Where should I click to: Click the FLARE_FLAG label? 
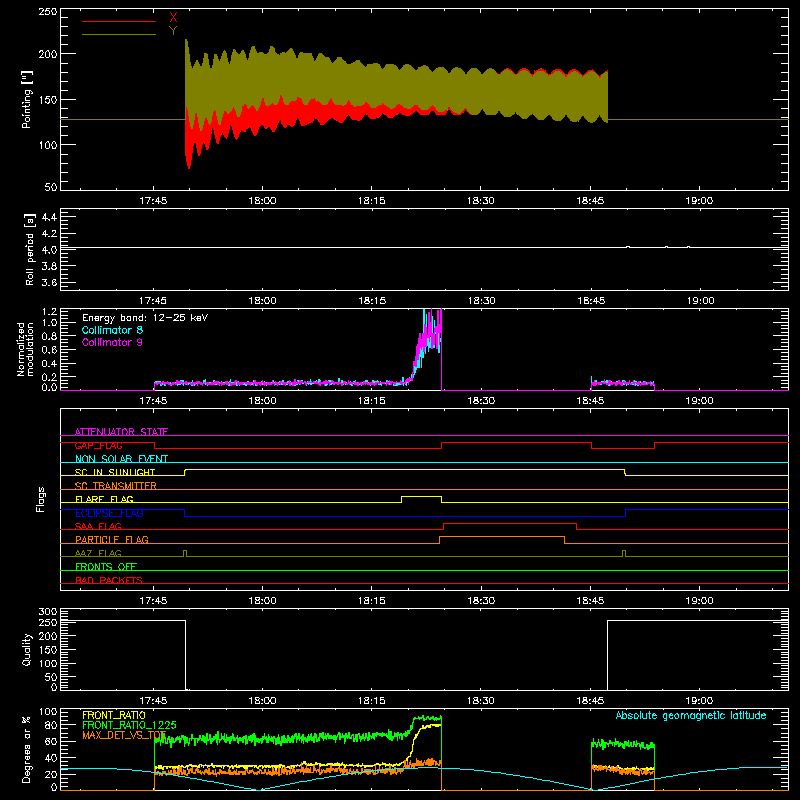coord(104,499)
